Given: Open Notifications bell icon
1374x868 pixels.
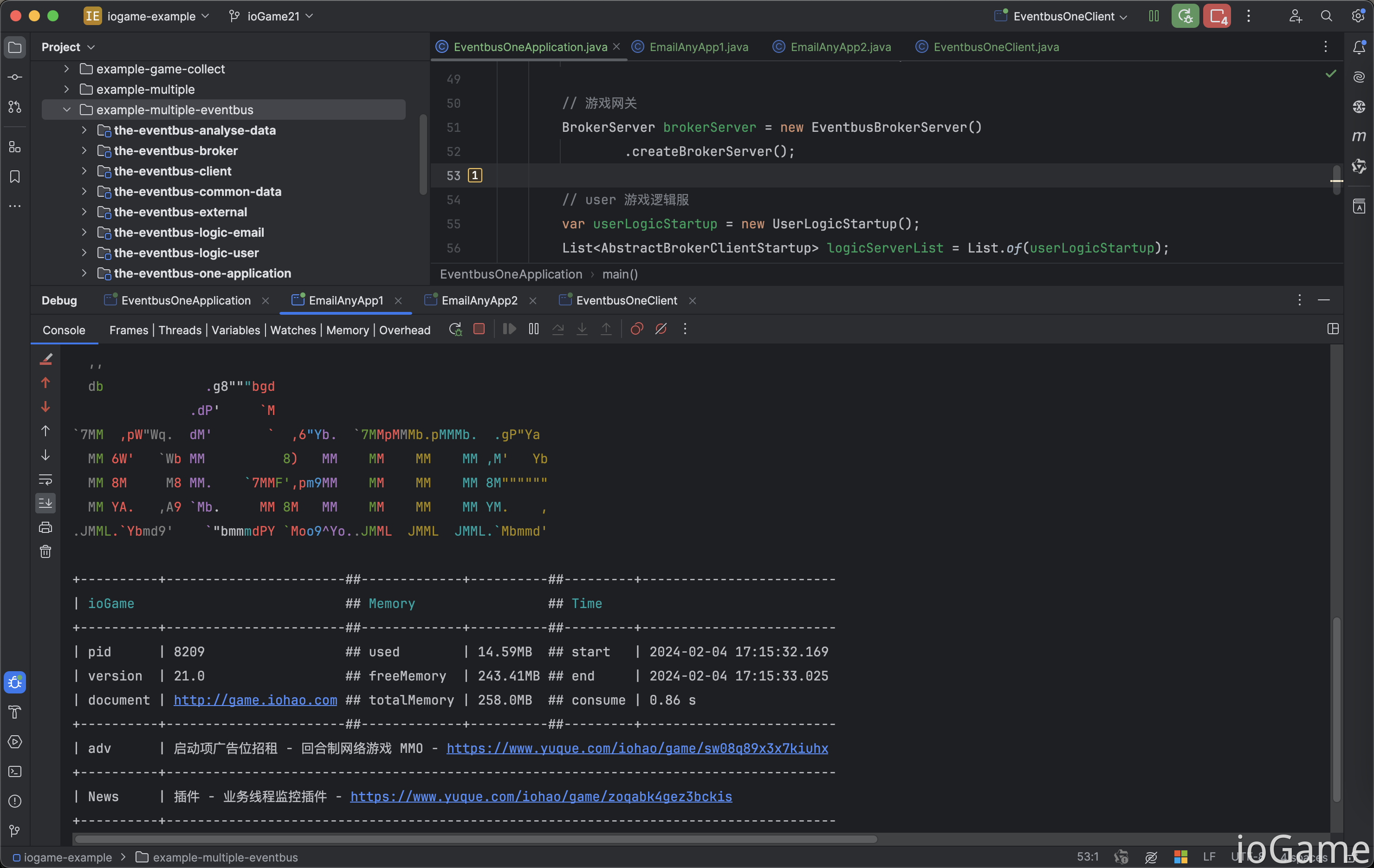Looking at the screenshot, I should 1359,47.
